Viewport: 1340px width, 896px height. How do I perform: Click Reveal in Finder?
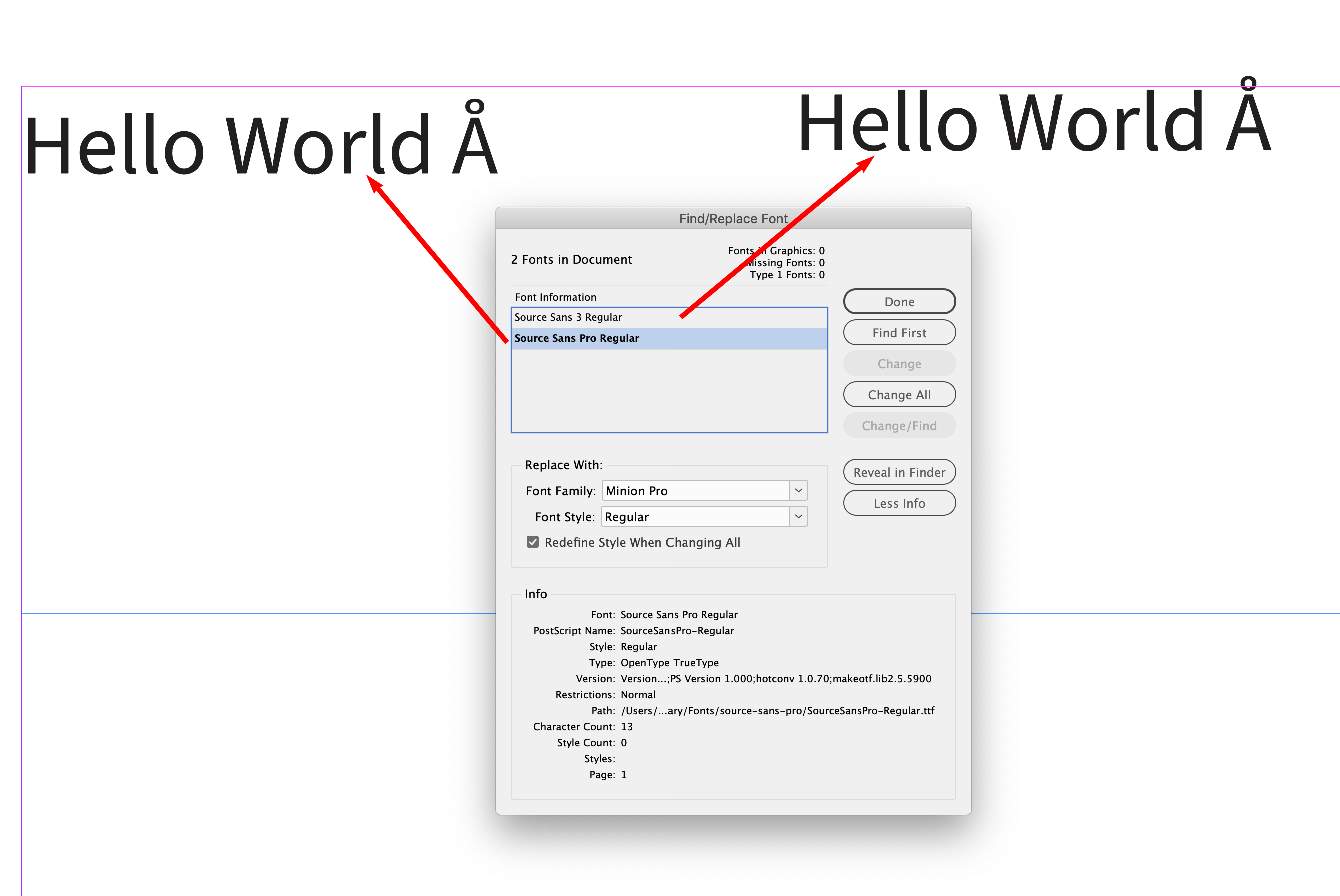pyautogui.click(x=899, y=472)
